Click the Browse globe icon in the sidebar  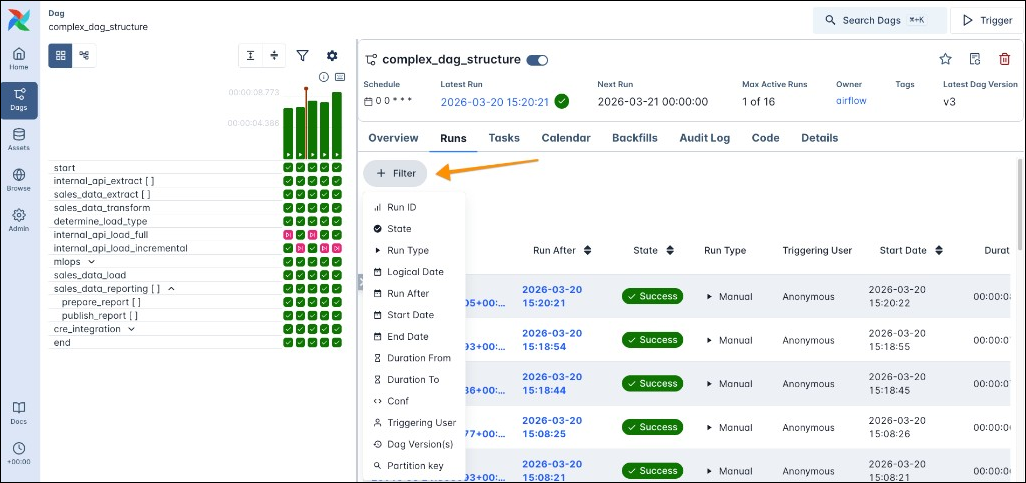pos(19,179)
